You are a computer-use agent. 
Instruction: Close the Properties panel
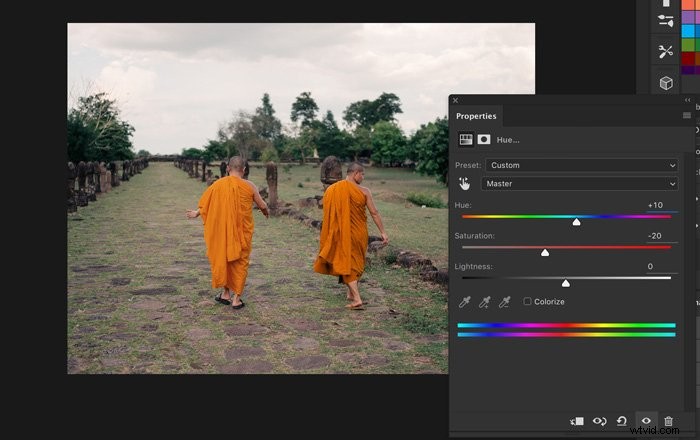[455, 100]
